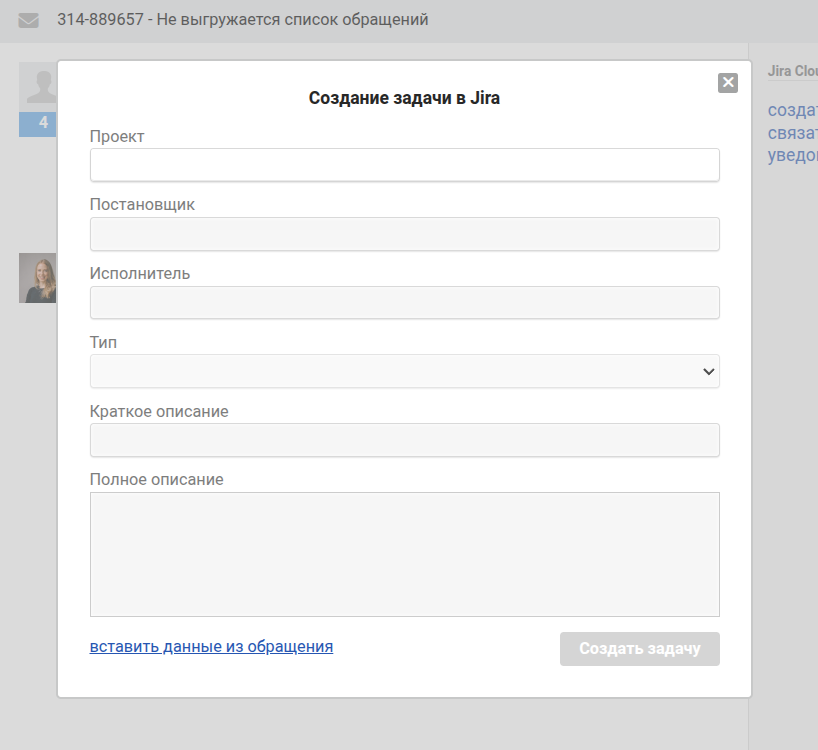
Task: Click 'вставить данные из обращения' link
Action: tap(211, 646)
